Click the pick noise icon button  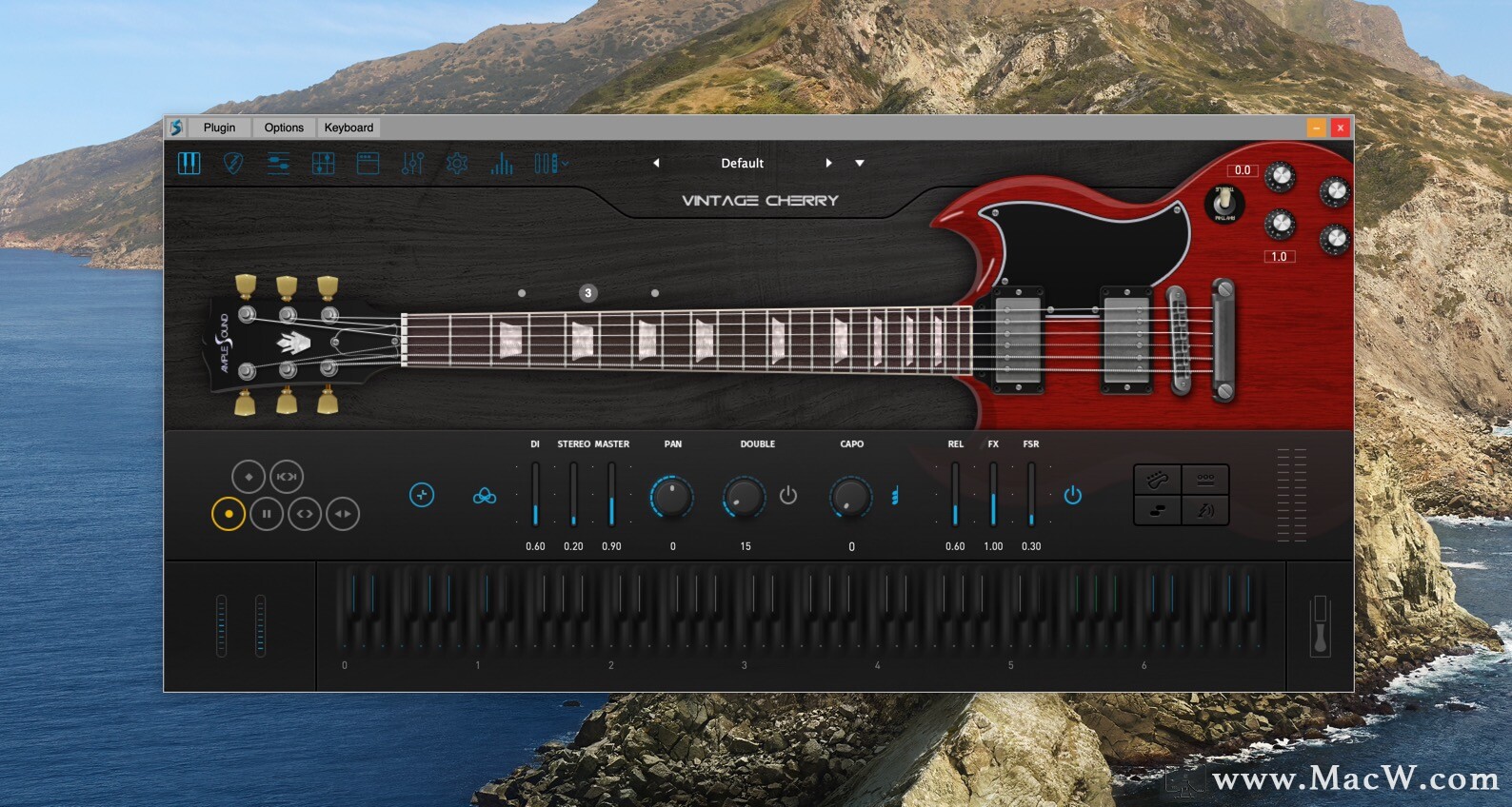[1205, 510]
